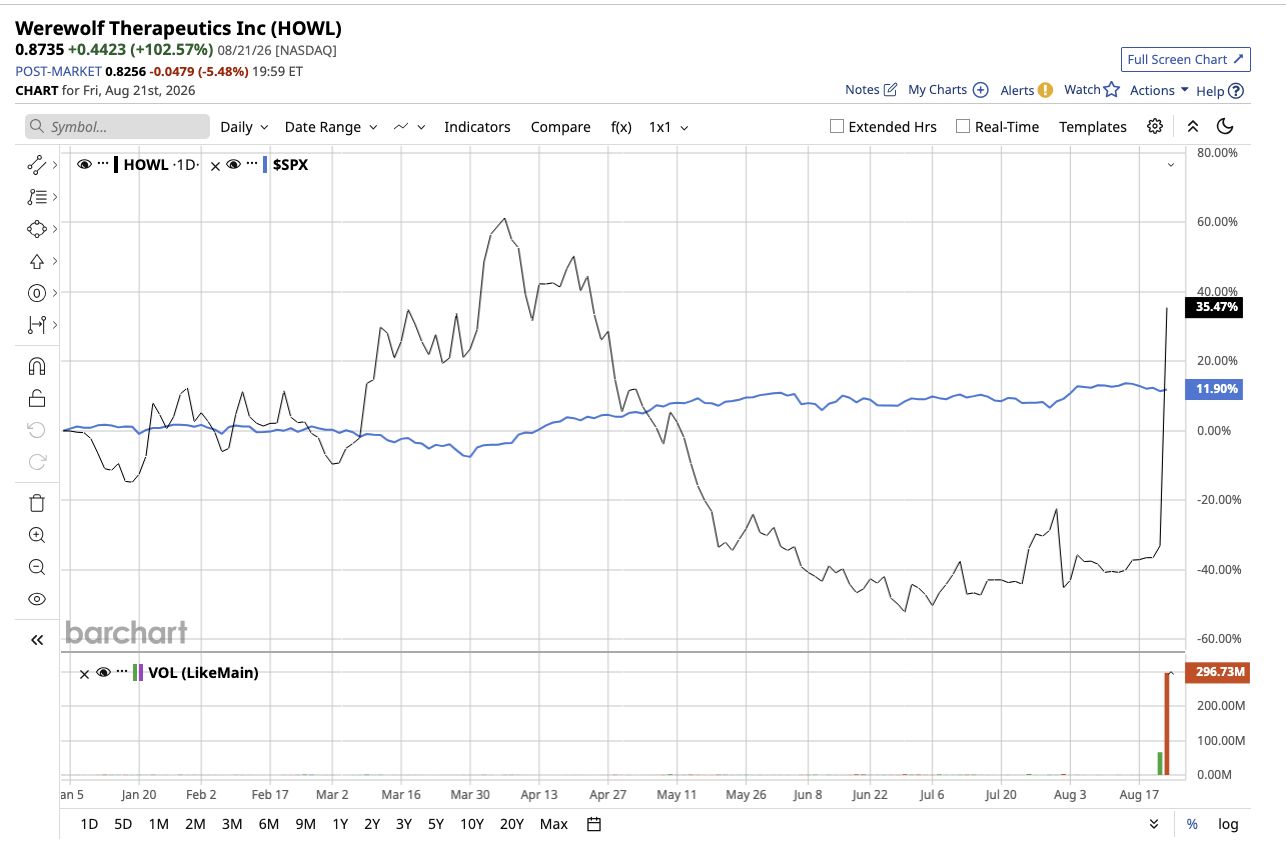Collapse the drawing tools sidebar
Image resolution: width=1286 pixels, height=854 pixels.
[37, 640]
